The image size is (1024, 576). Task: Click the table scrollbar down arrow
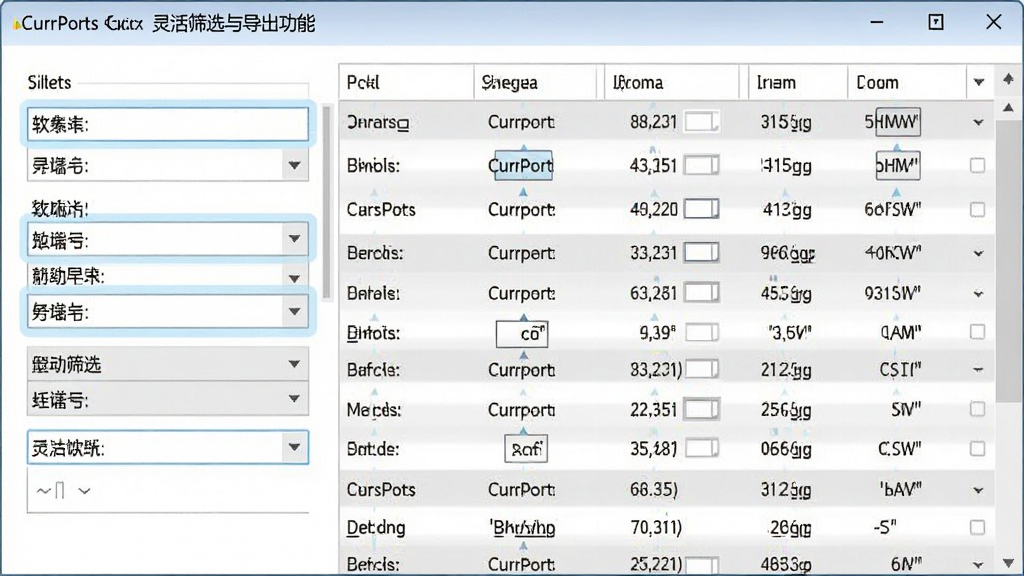click(1008, 563)
